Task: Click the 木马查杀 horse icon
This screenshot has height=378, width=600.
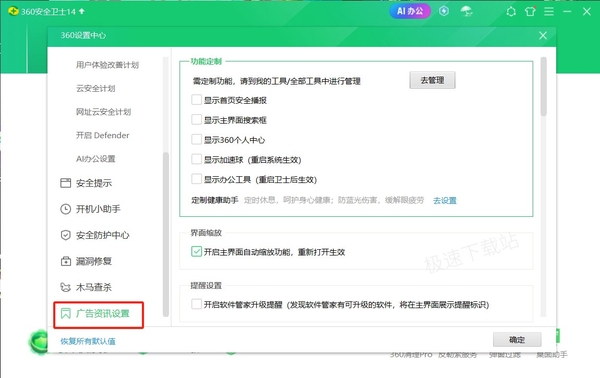Action: pyautogui.click(x=65, y=287)
